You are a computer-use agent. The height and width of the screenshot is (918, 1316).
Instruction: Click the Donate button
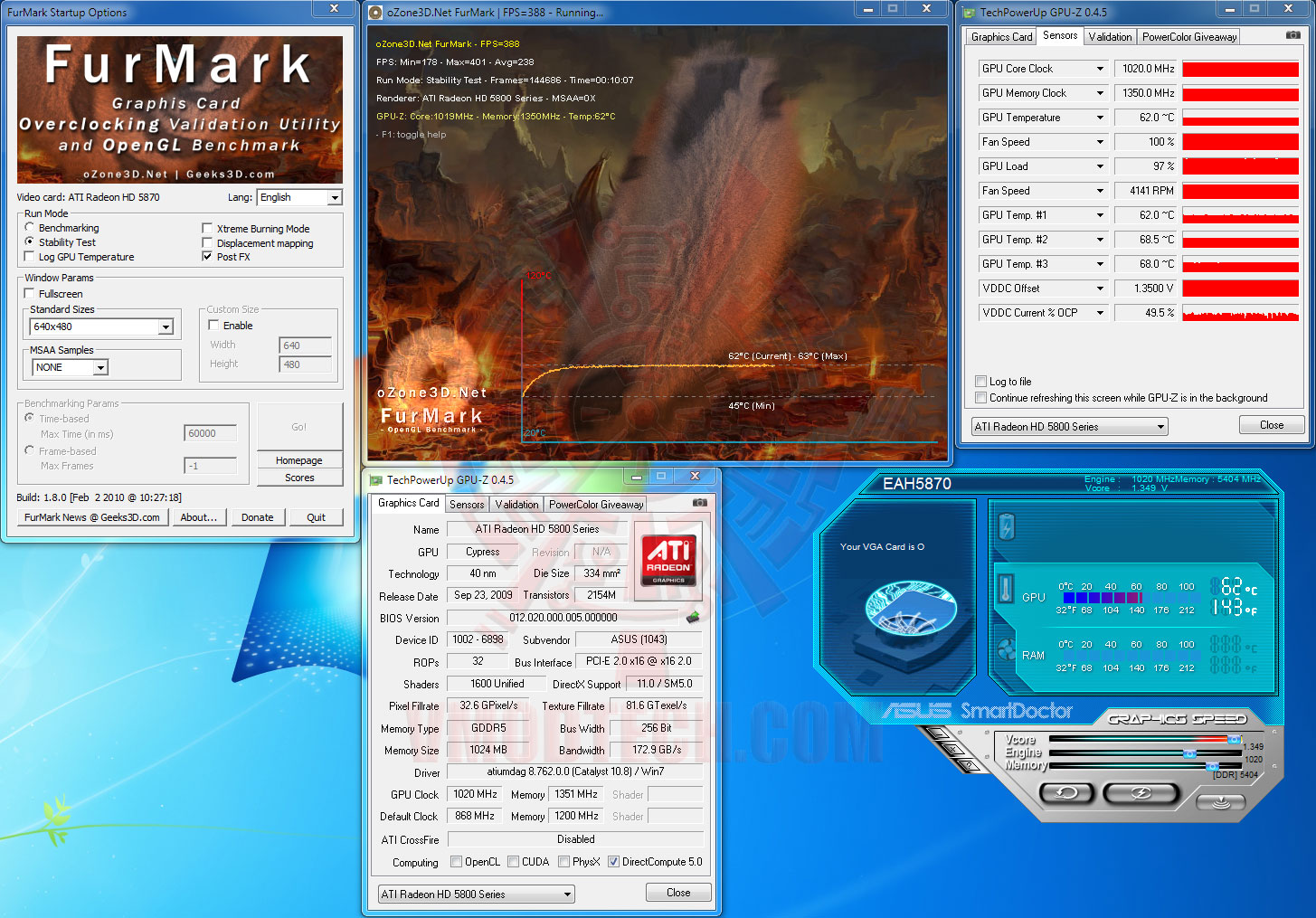258,517
